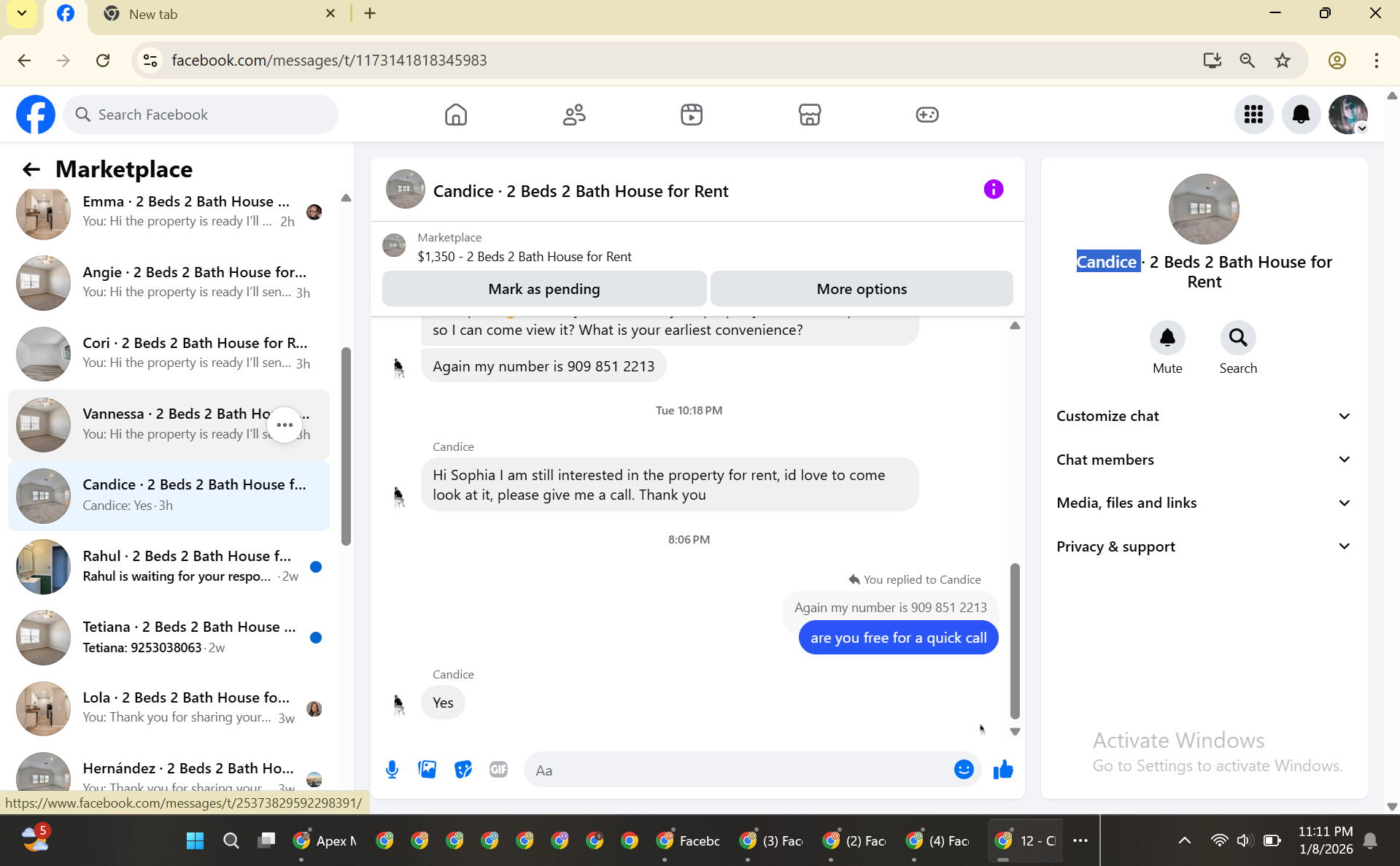Open Cori conversation in the list

coord(169,354)
